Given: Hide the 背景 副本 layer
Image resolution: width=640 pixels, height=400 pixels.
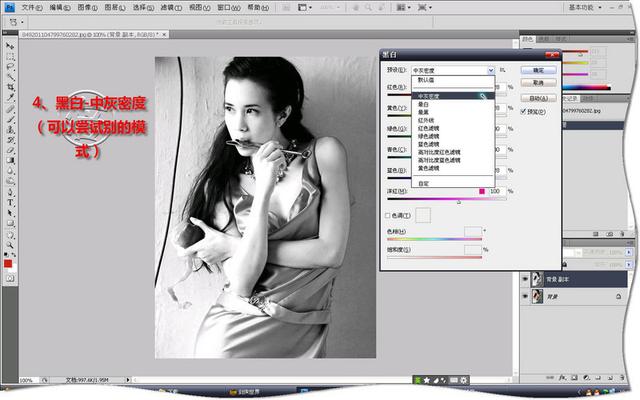Looking at the screenshot, I should coord(525,279).
